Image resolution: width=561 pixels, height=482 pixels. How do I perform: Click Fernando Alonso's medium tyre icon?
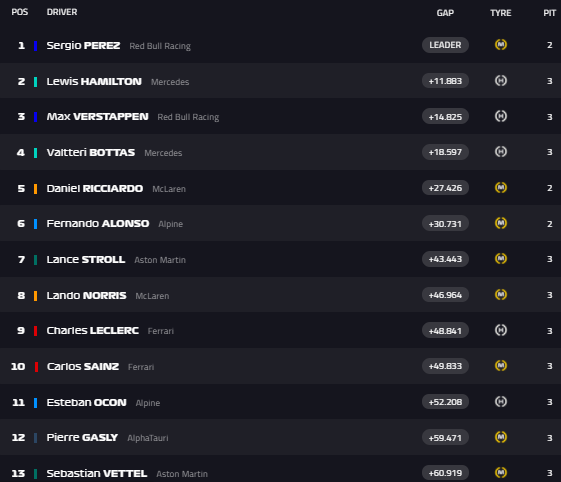coord(501,223)
